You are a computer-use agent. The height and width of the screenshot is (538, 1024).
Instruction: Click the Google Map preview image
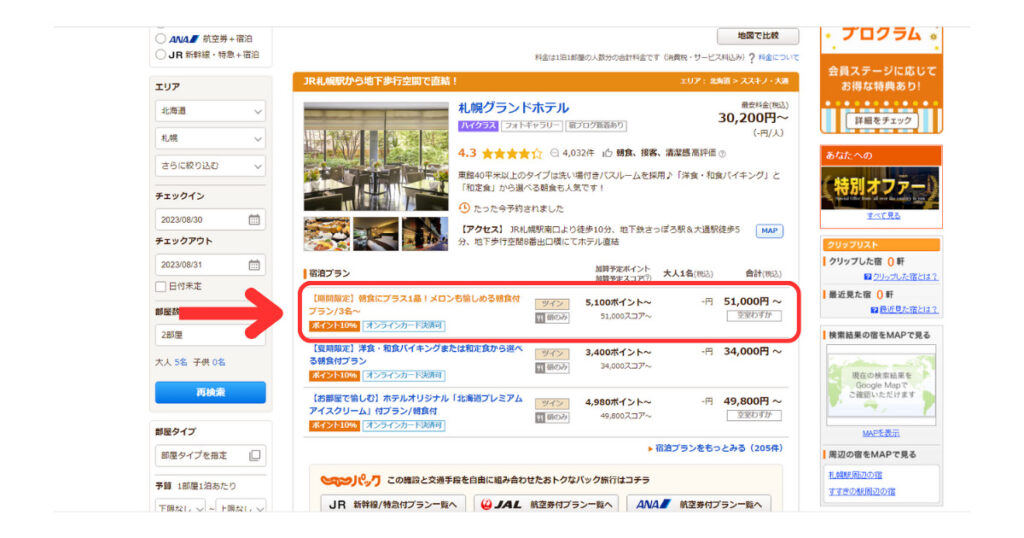881,385
